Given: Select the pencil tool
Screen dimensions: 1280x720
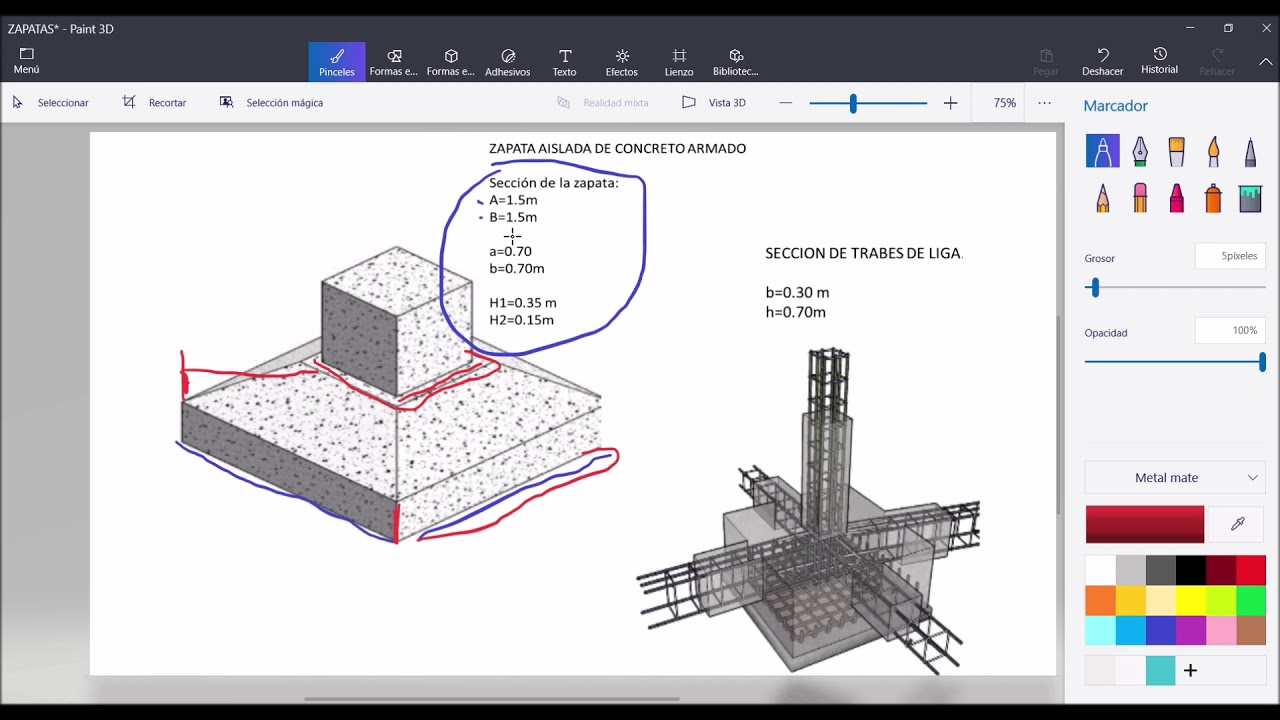Looking at the screenshot, I should click(x=1103, y=197).
